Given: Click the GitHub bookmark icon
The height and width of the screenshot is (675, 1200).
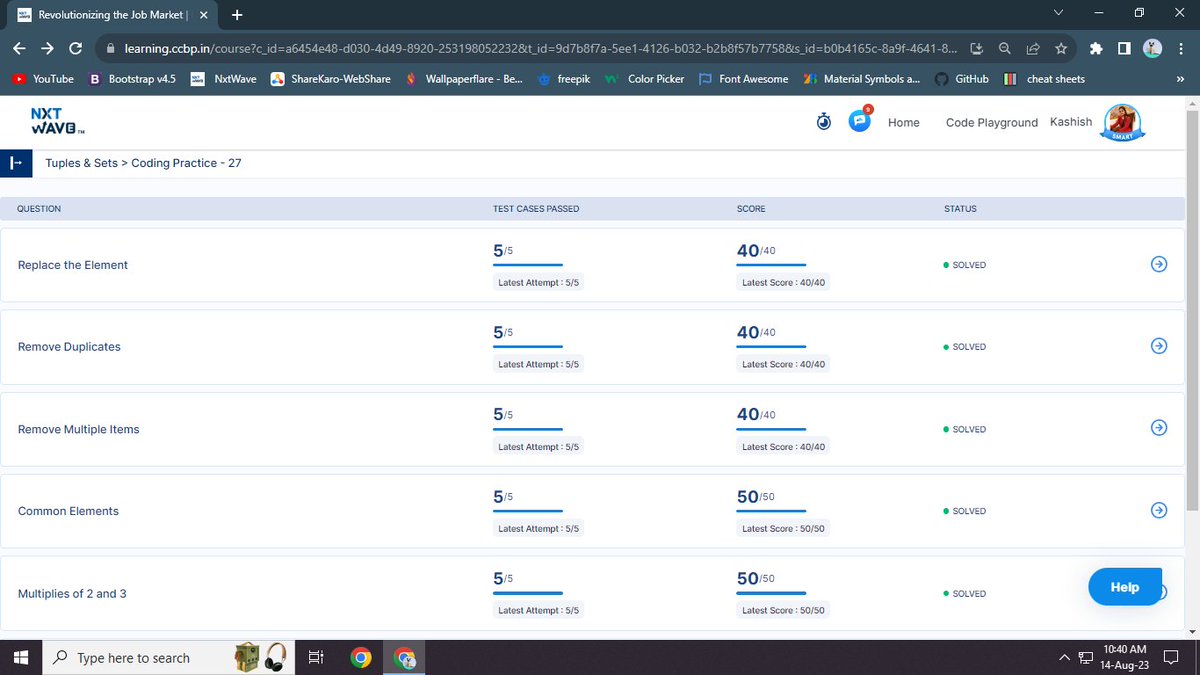Looking at the screenshot, I should click(x=941, y=79).
